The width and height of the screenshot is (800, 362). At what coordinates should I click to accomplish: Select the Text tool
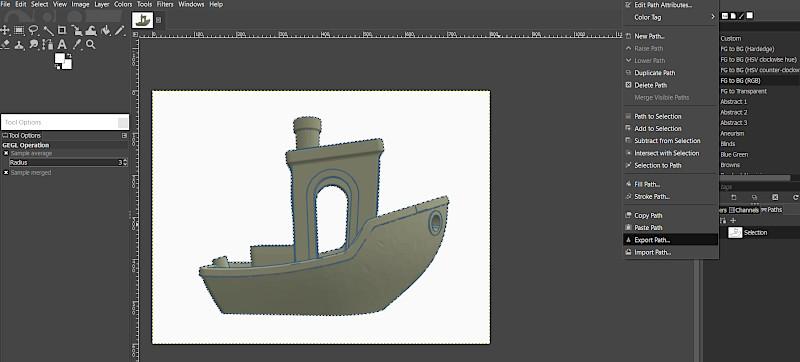click(62, 45)
